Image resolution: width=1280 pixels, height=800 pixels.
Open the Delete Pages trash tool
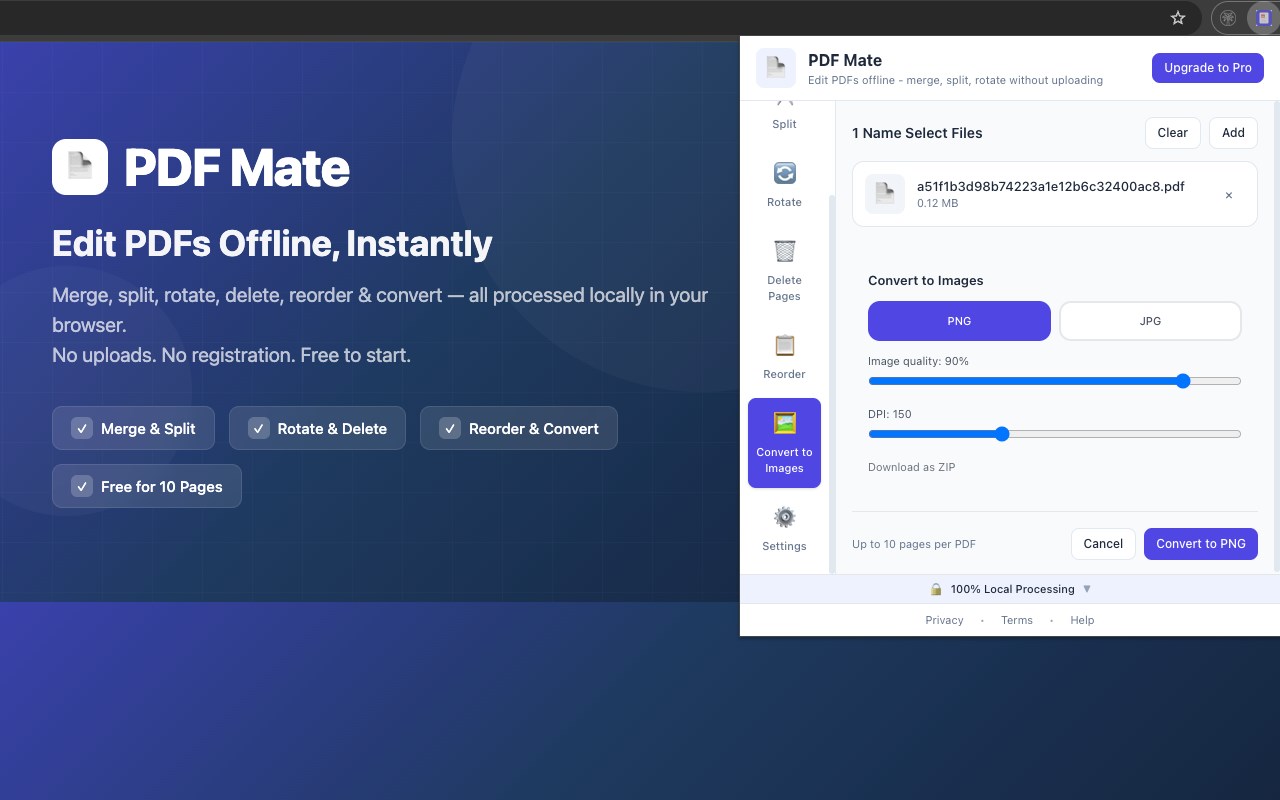(784, 270)
